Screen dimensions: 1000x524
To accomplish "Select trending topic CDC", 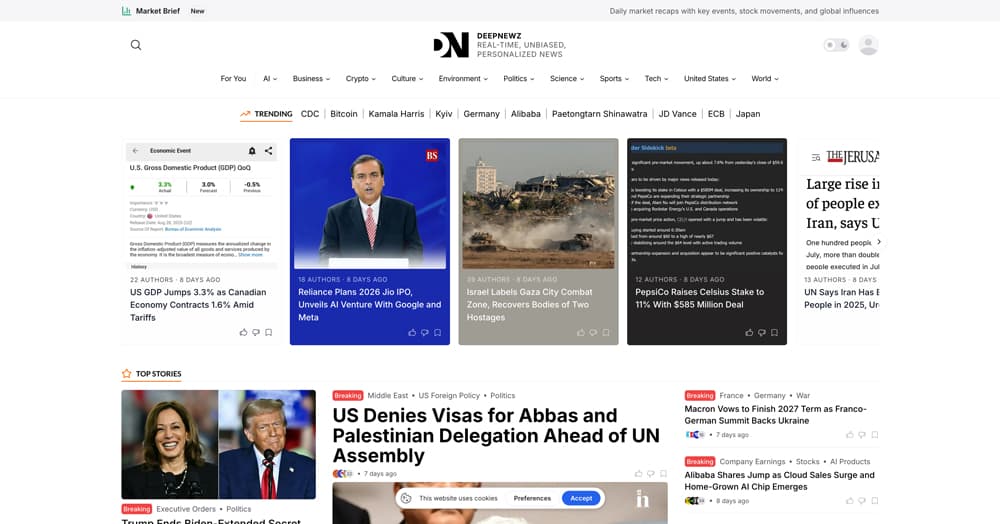I will click(310, 114).
